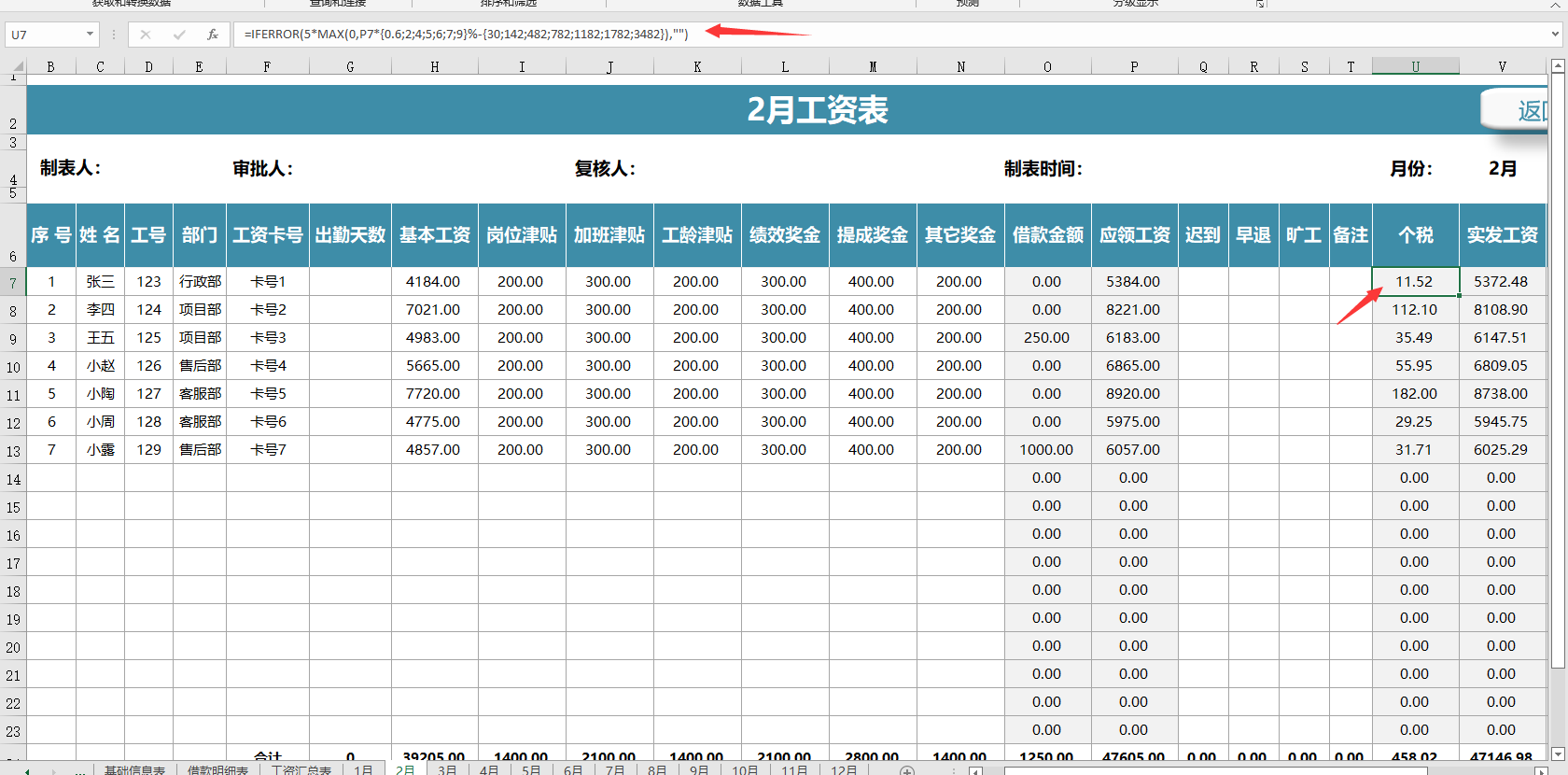The image size is (1568, 775).
Task: Click the Insert Function fx icon
Action: click(x=213, y=35)
